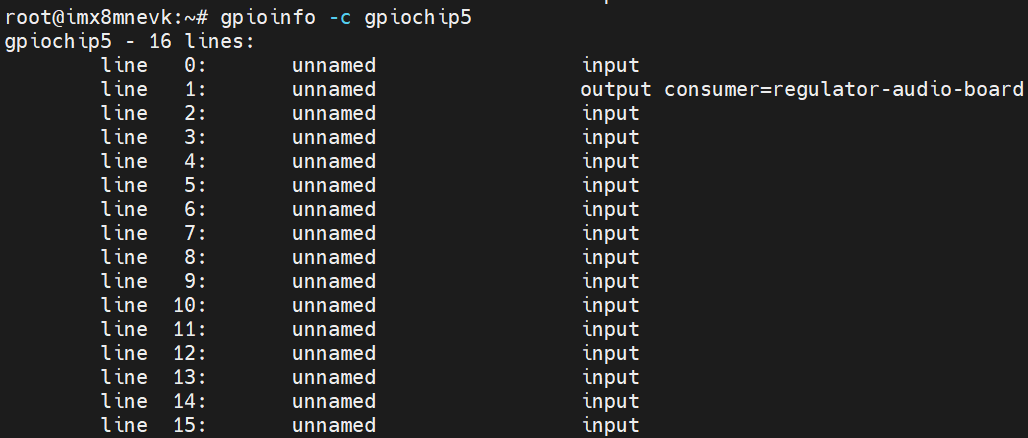This screenshot has width=1028, height=438.
Task: Click the "line 7:" label
Action: coord(153,234)
